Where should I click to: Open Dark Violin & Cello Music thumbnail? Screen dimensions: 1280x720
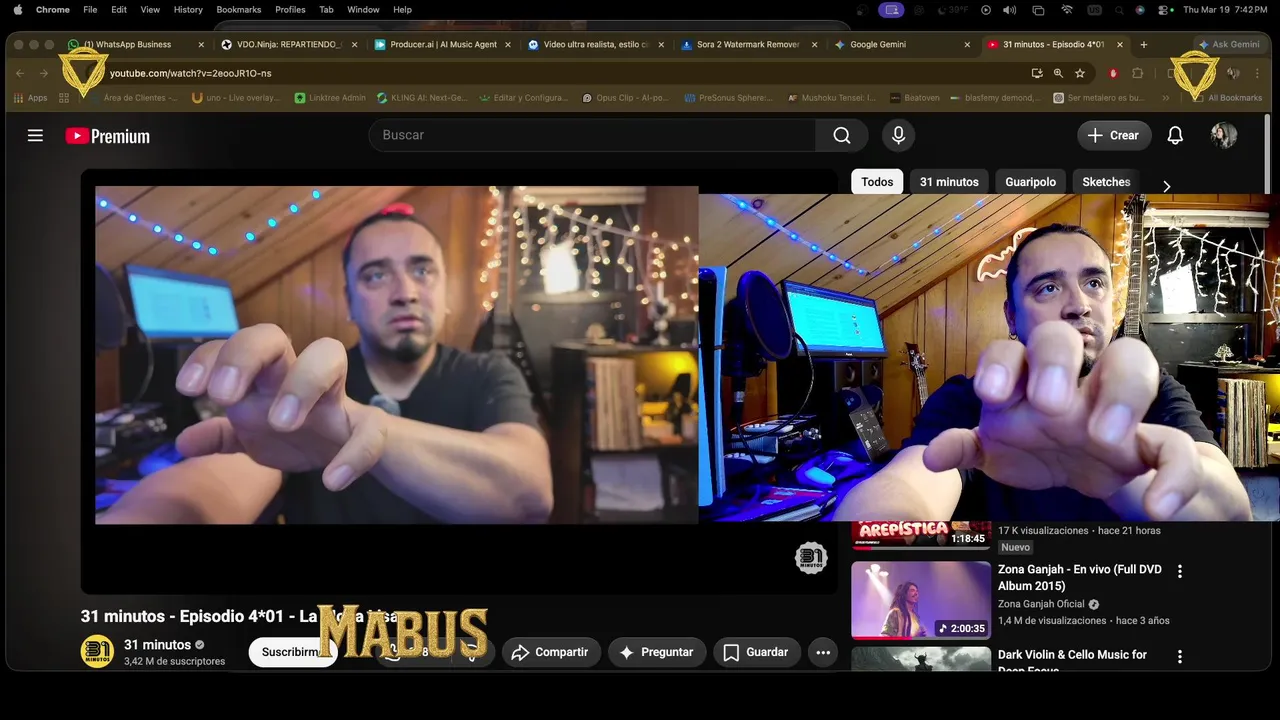click(921, 659)
